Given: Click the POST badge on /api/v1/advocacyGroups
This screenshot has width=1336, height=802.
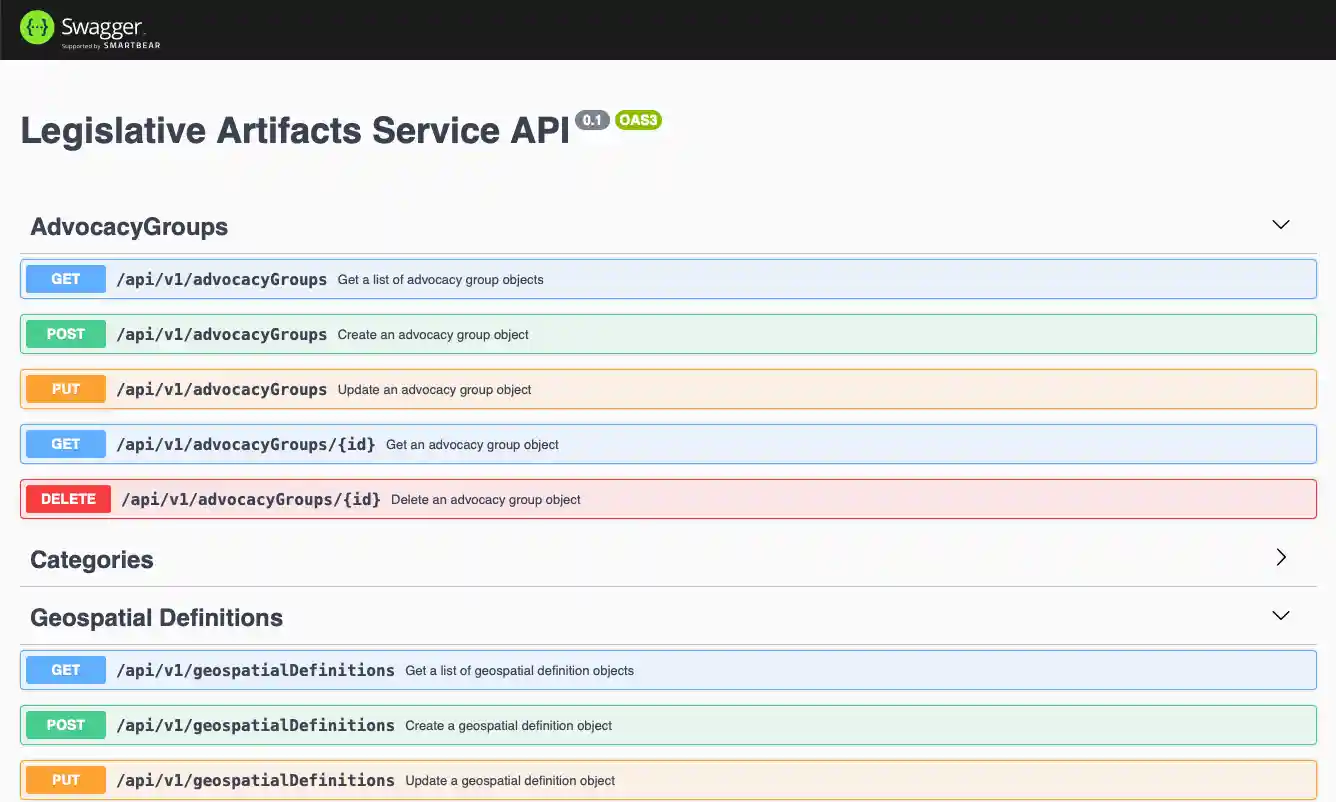Looking at the screenshot, I should coord(65,333).
